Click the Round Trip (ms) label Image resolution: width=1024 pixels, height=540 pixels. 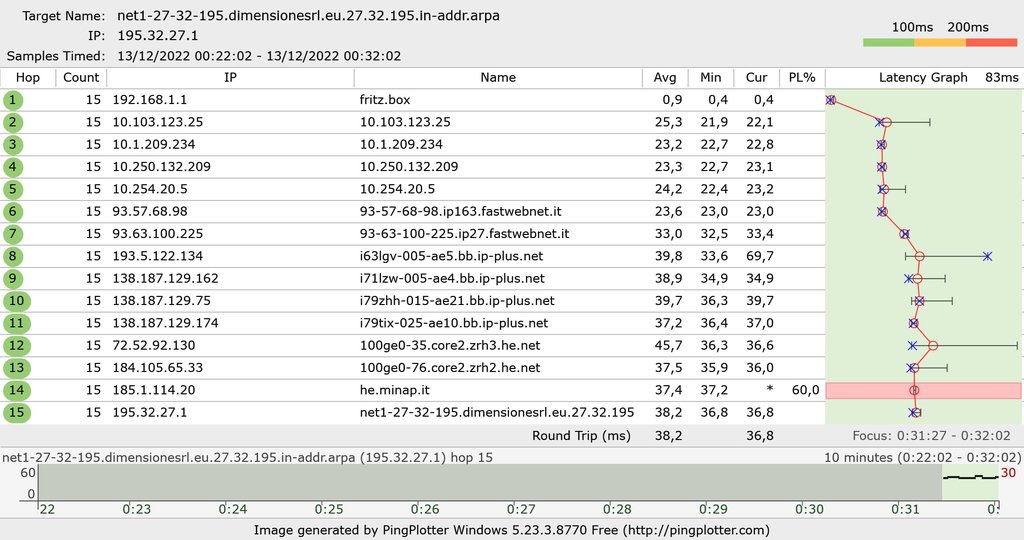pos(581,436)
